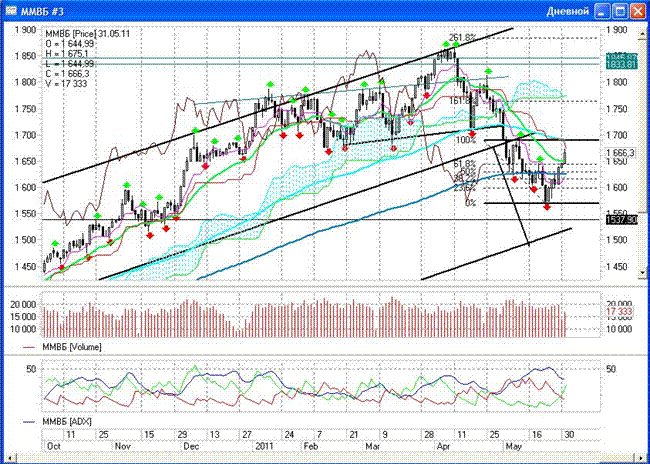Click the Nov month label on timeline
The image size is (650, 464).
(123, 446)
